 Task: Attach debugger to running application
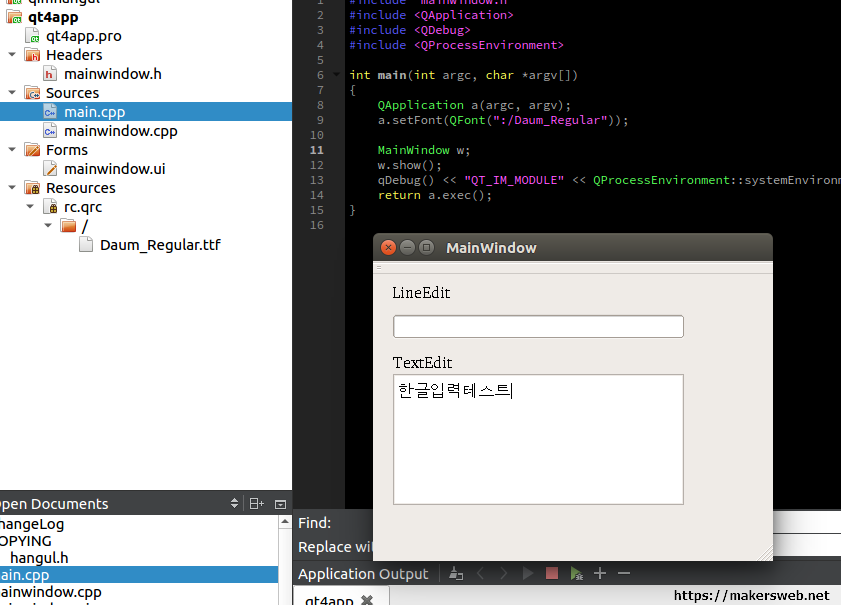point(577,573)
